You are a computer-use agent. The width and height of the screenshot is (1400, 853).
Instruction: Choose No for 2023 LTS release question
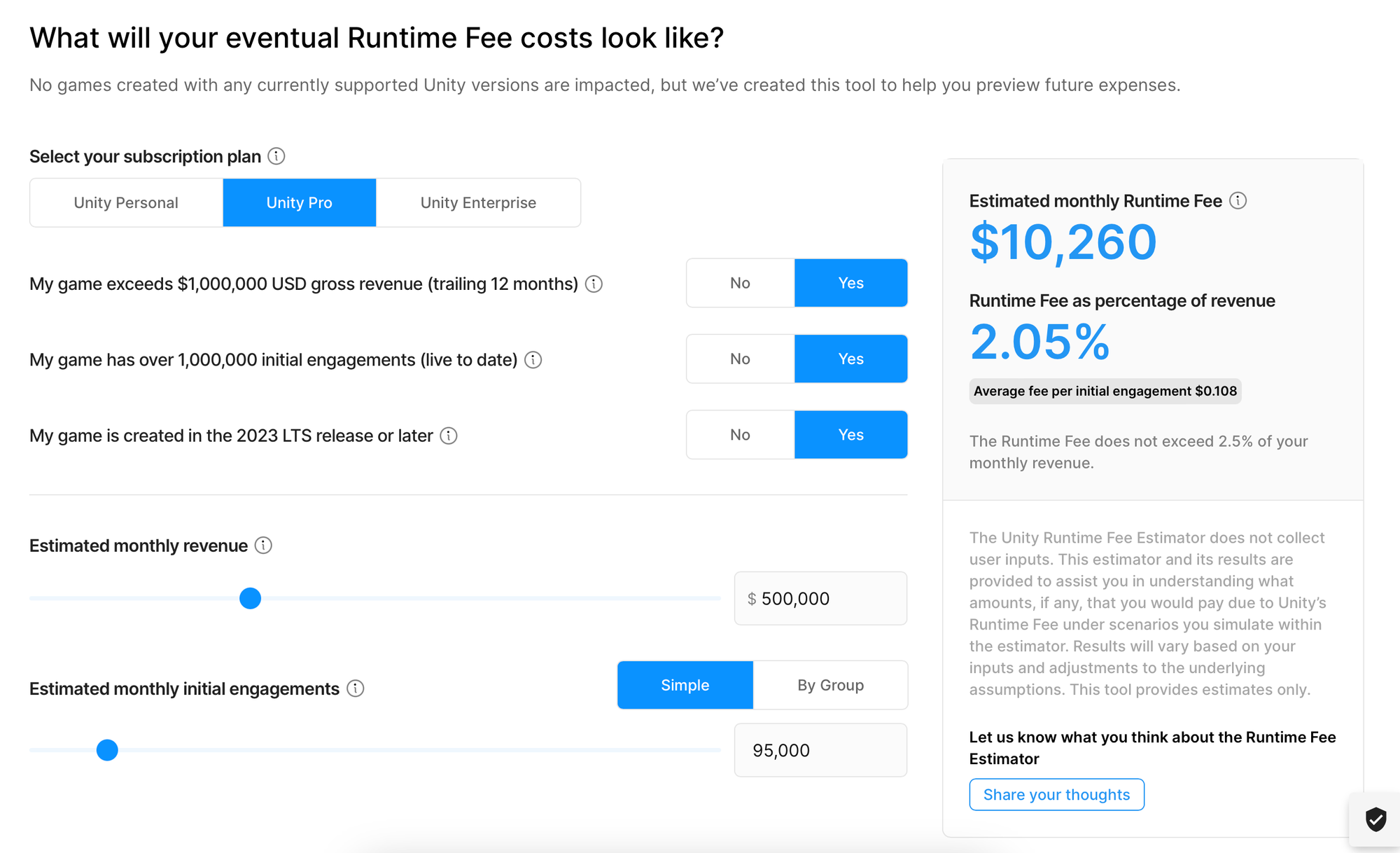[741, 435]
